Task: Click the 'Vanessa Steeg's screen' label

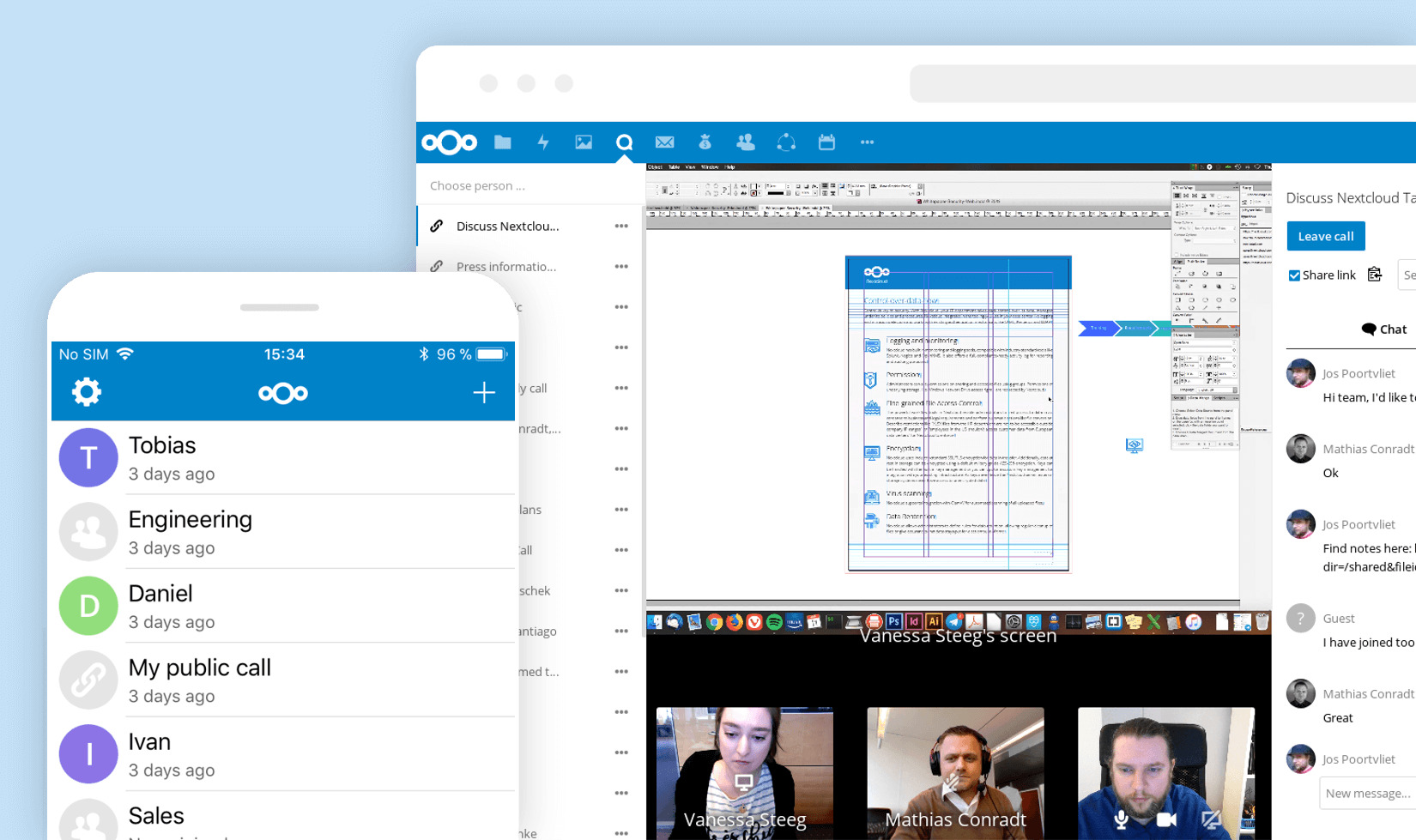Action: point(958,636)
